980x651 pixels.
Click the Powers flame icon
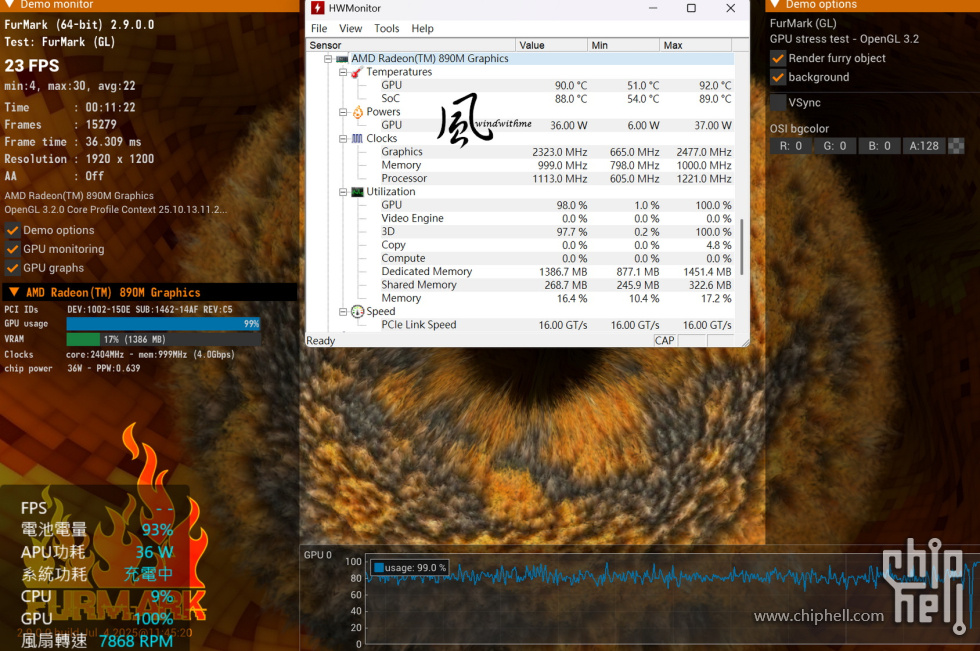coord(357,112)
